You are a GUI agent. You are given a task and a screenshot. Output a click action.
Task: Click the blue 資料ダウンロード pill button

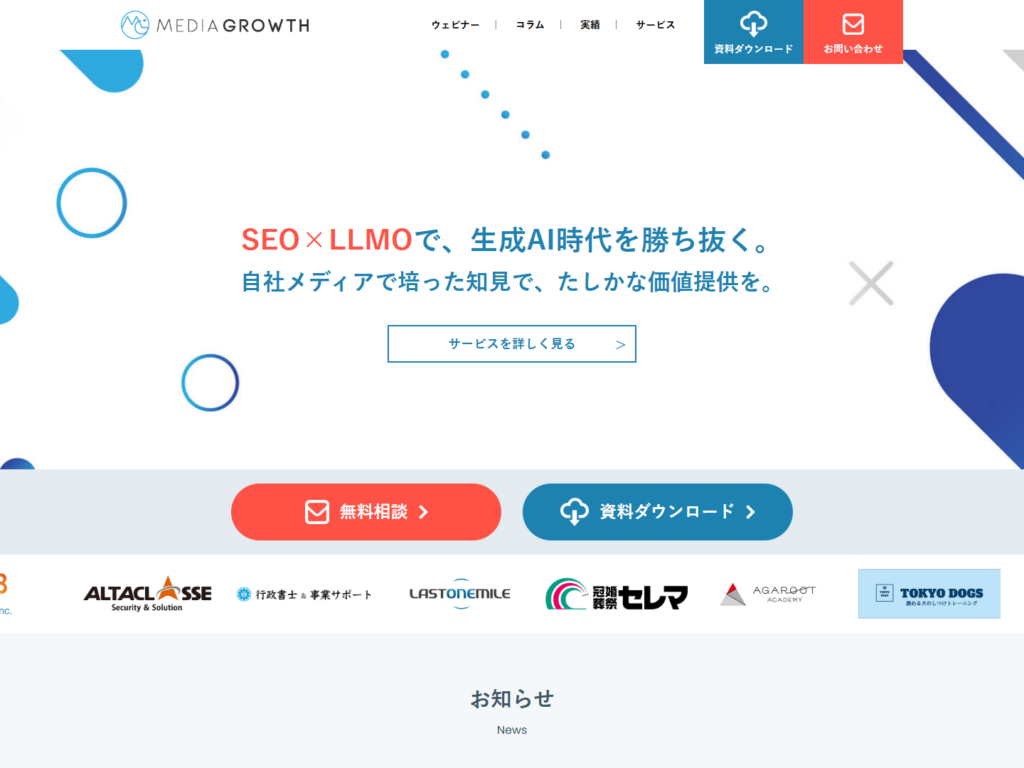[657, 511]
